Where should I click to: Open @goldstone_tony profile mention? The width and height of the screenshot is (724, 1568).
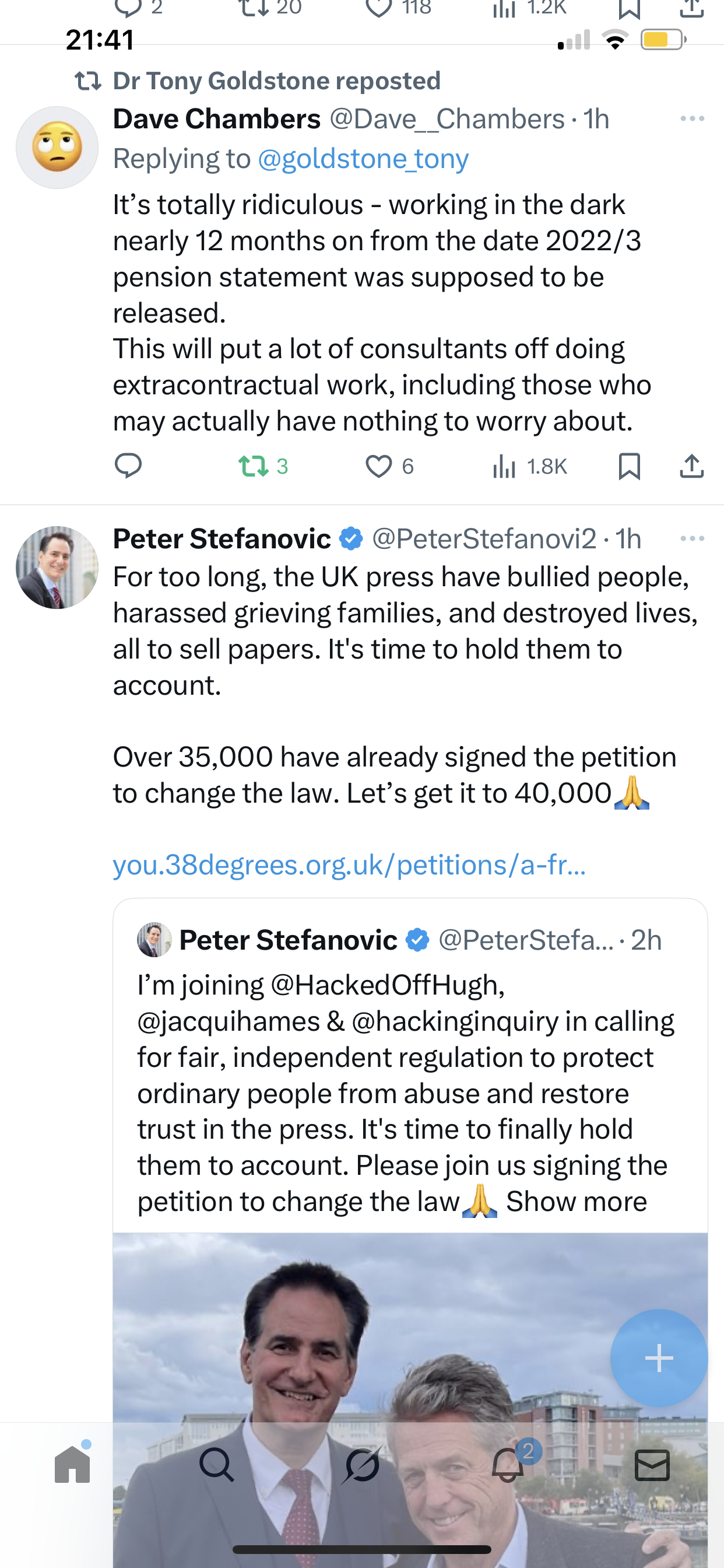pyautogui.click(x=363, y=159)
